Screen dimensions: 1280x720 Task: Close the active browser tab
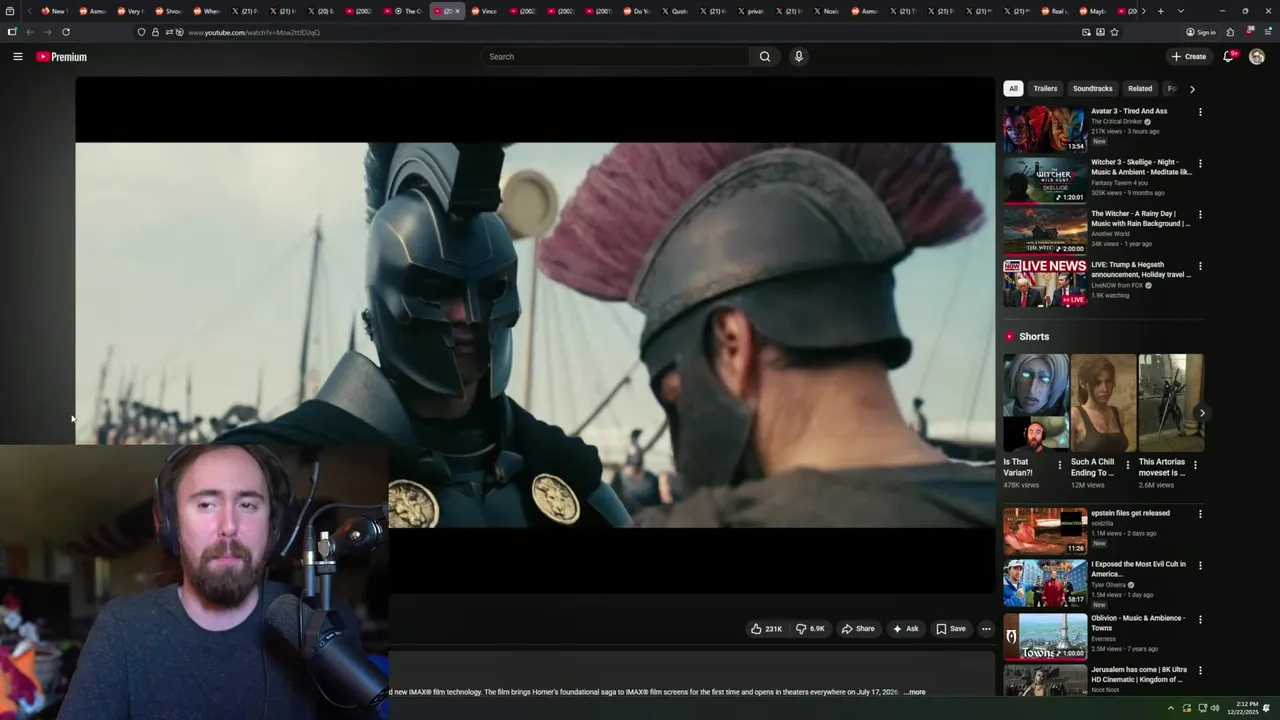[x=458, y=11]
